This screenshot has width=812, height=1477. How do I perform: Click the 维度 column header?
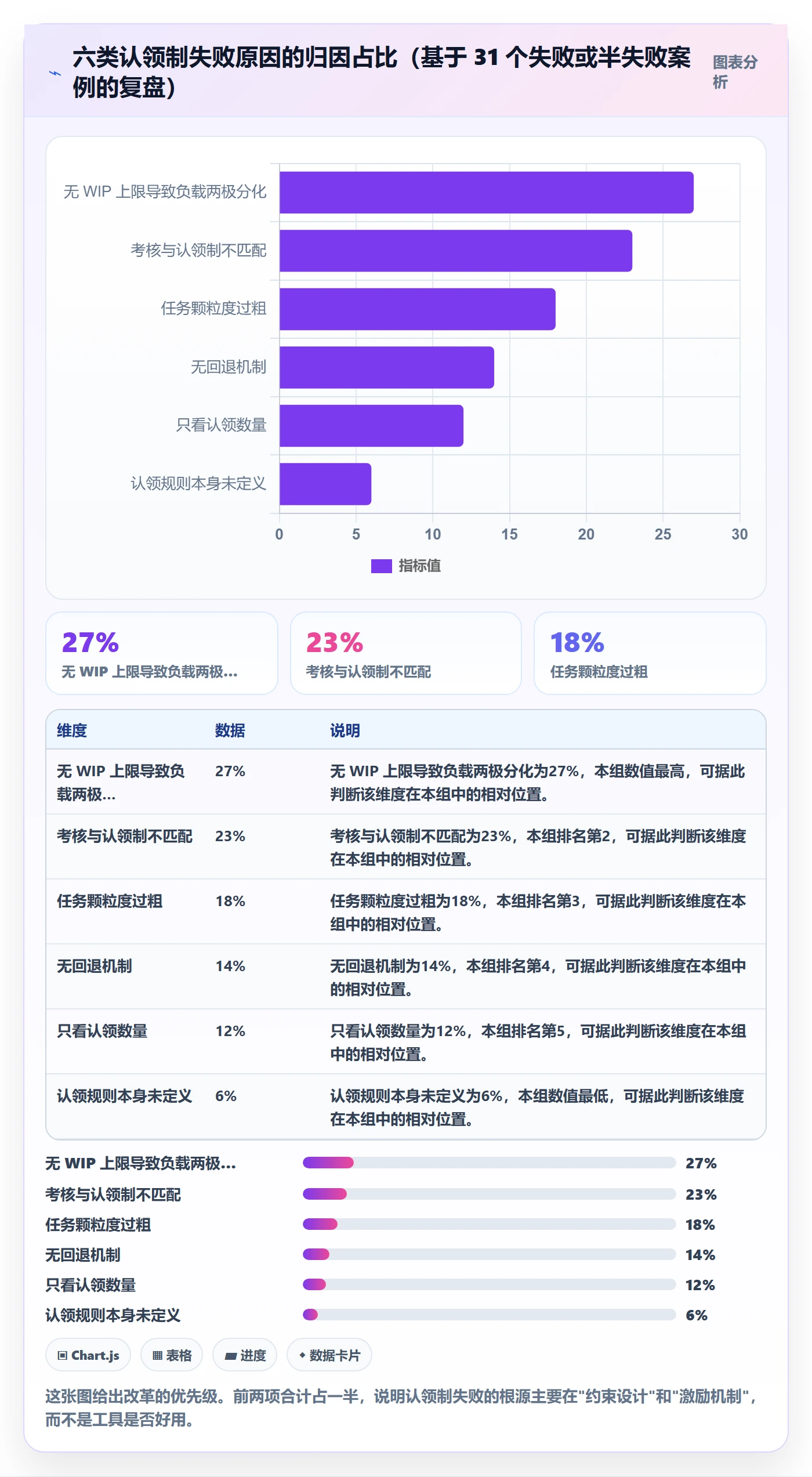[72, 730]
